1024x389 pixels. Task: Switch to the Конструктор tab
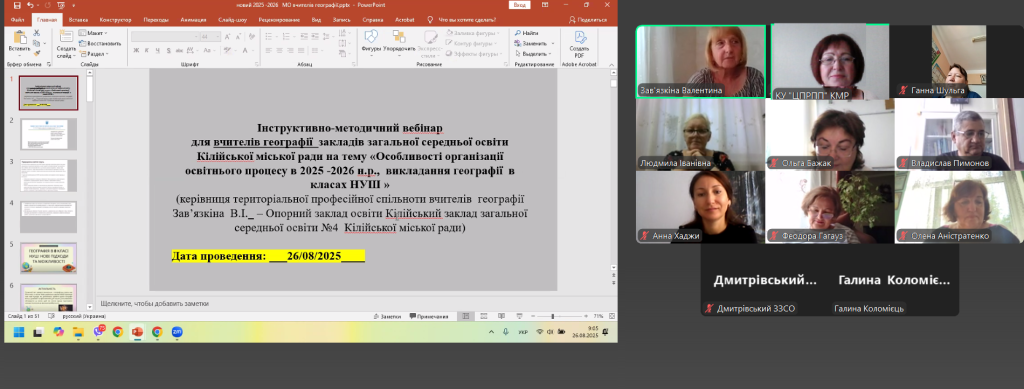116,20
